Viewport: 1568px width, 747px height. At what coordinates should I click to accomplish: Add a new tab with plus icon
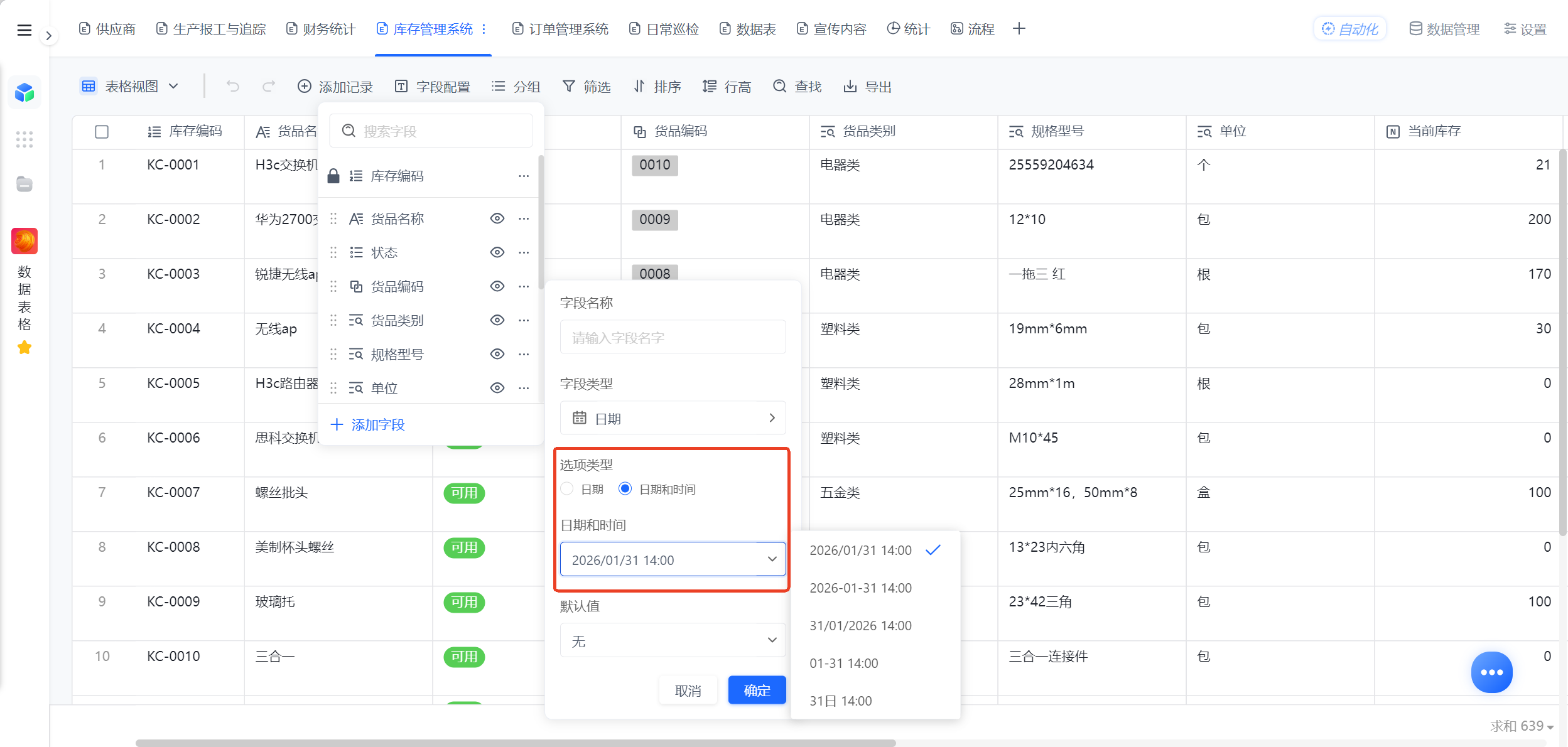(x=1019, y=29)
